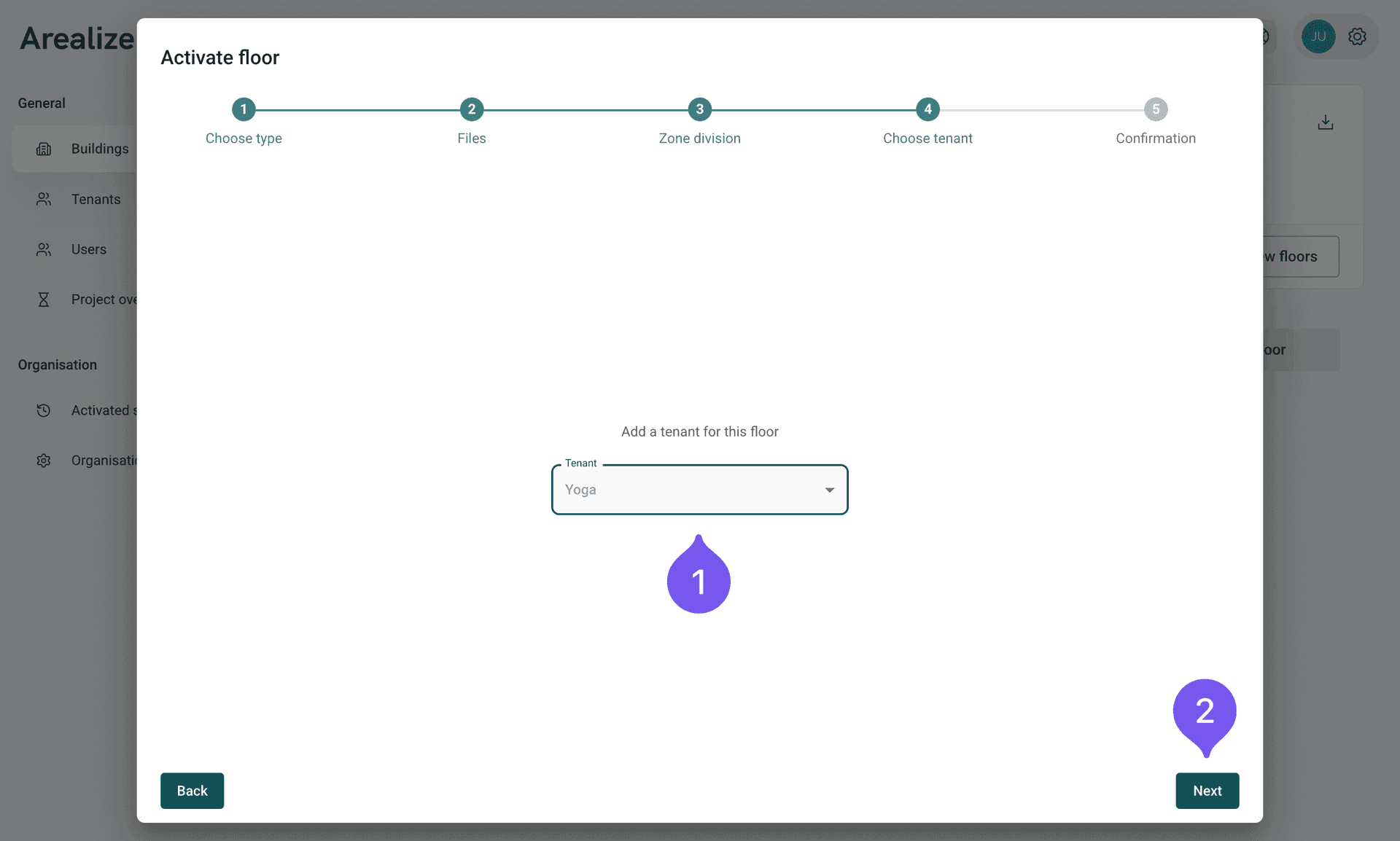Click the Organisation gear icon in sidebar
Screen dimensions: 1400x841
44,461
